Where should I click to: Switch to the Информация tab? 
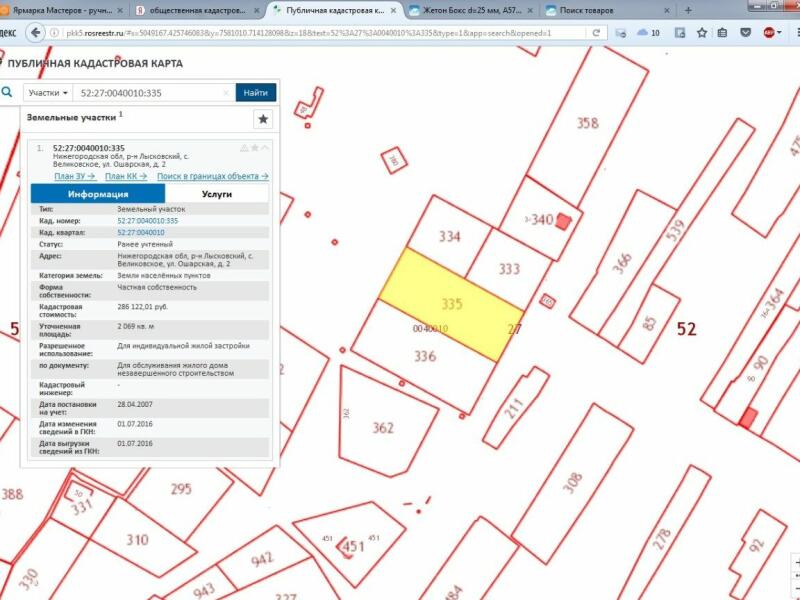pyautogui.click(x=98, y=194)
